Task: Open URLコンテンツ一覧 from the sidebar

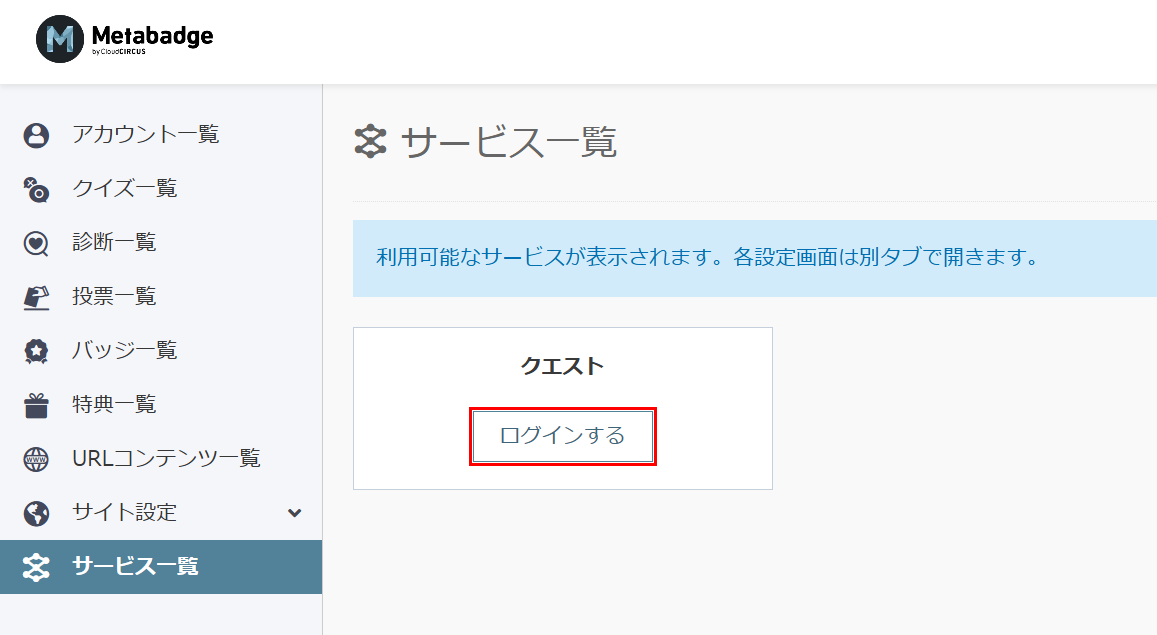Action: (x=163, y=458)
